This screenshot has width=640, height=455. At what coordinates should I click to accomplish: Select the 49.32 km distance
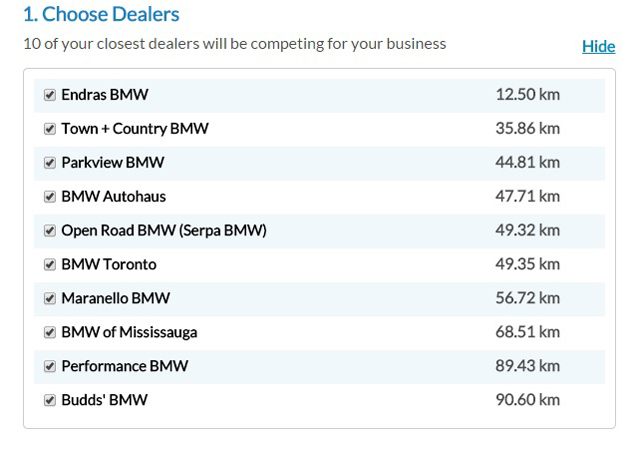click(527, 230)
